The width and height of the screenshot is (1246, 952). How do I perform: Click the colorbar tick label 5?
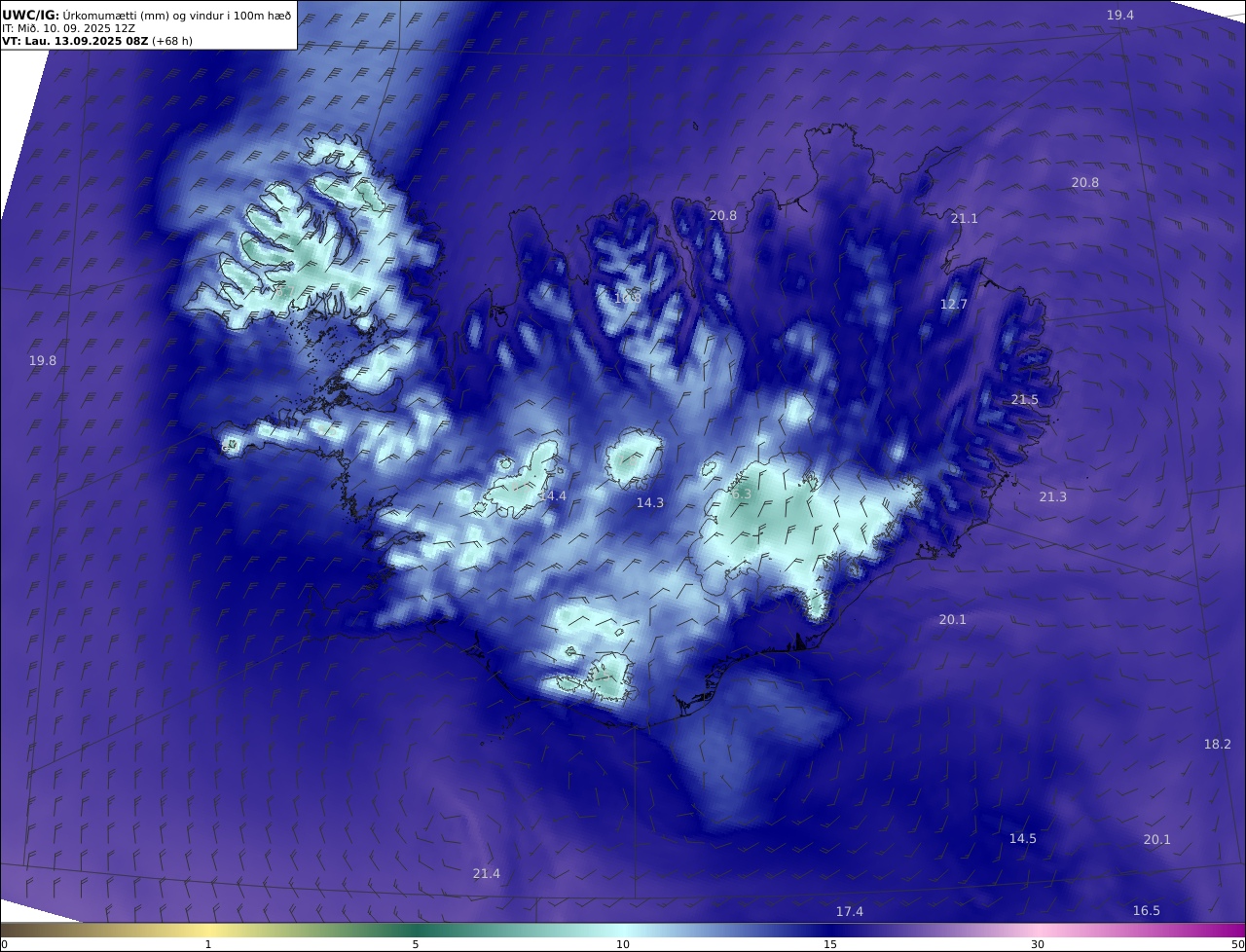click(416, 944)
